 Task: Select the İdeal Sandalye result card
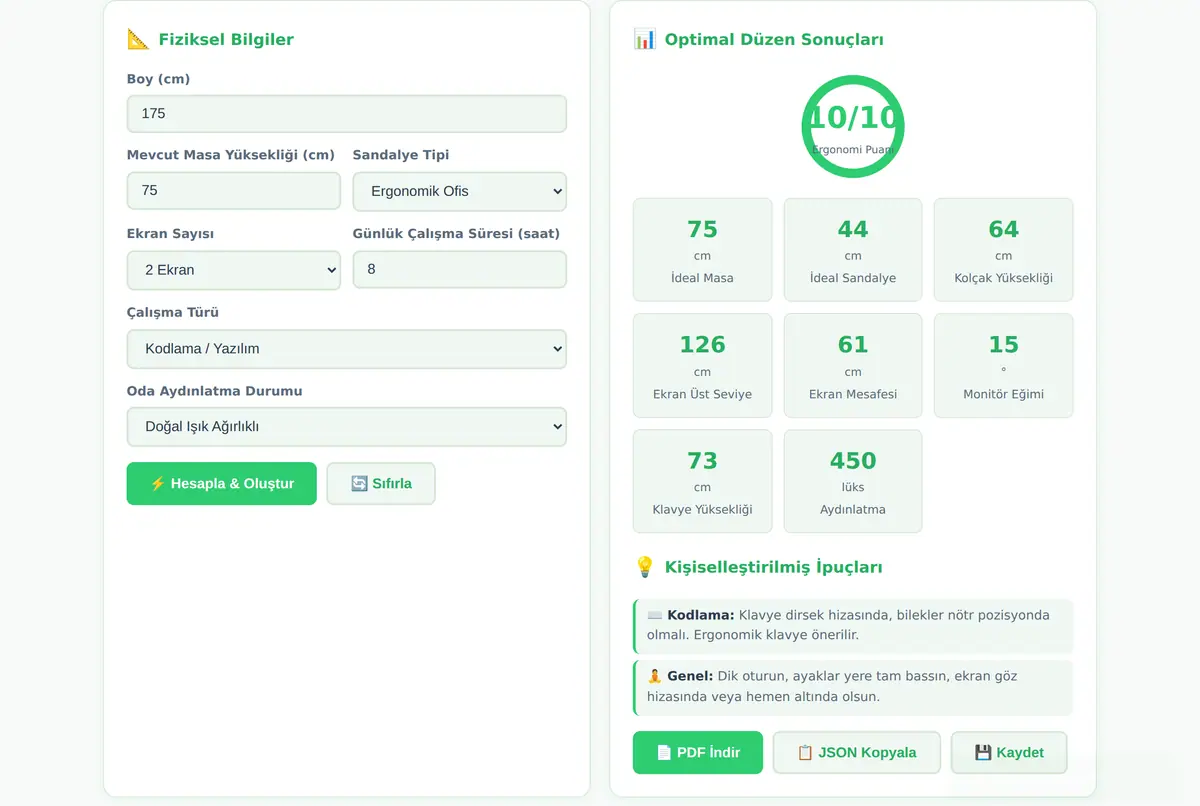pos(853,250)
